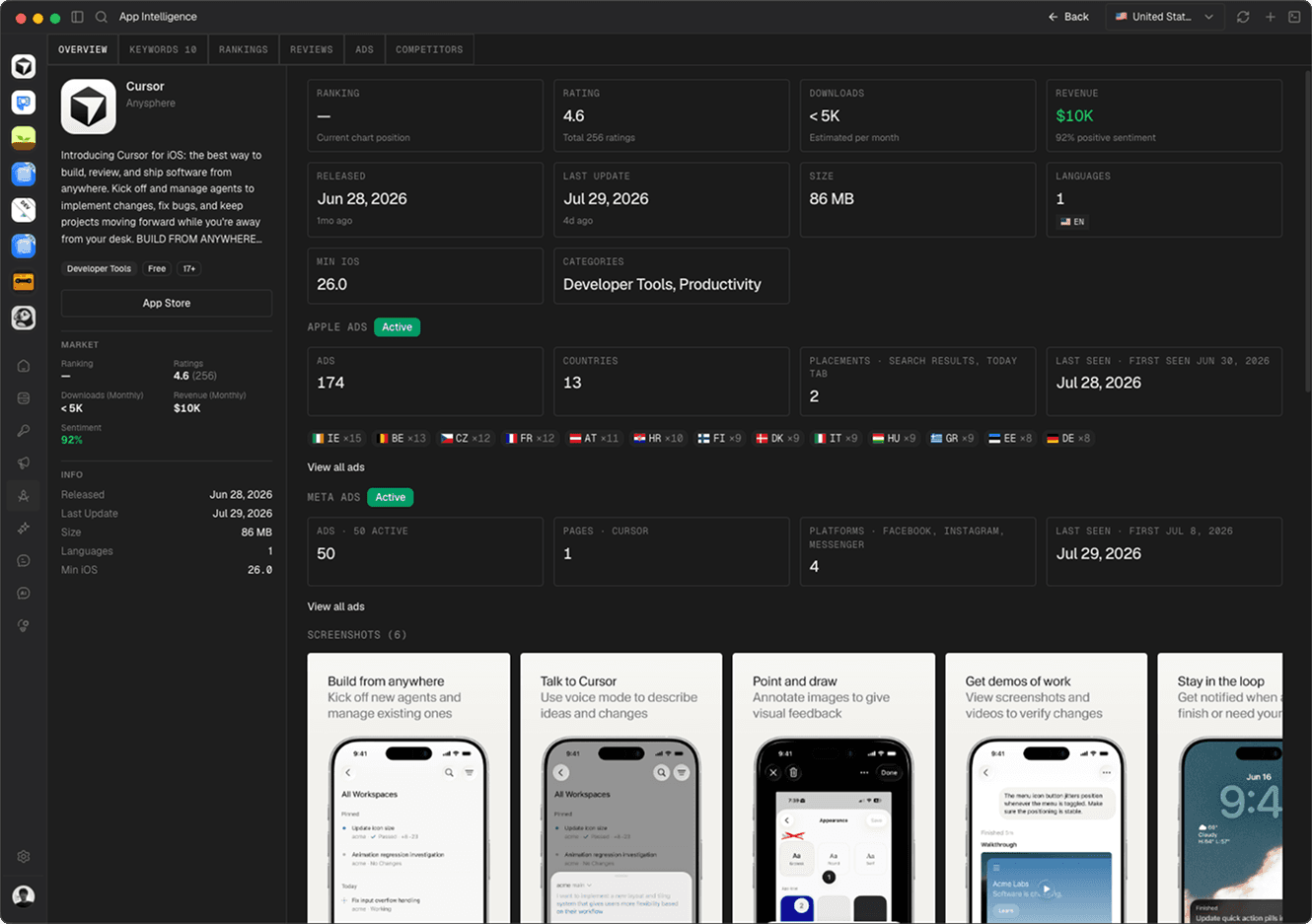
Task: Click the HR ×10 country chip
Action: pos(659,438)
